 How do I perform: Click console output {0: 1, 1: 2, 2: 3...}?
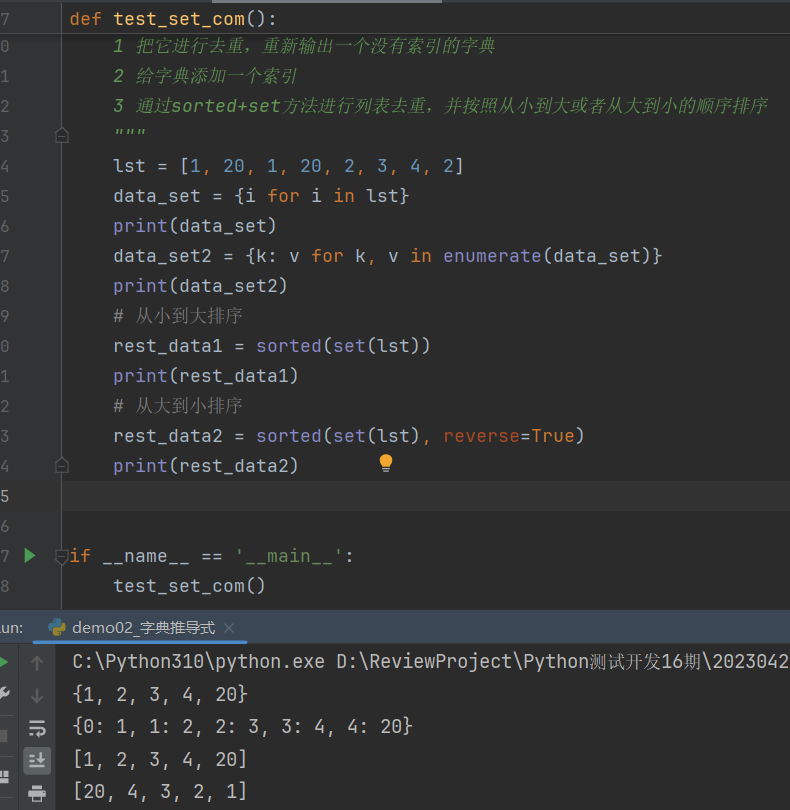pyautogui.click(x=242, y=727)
